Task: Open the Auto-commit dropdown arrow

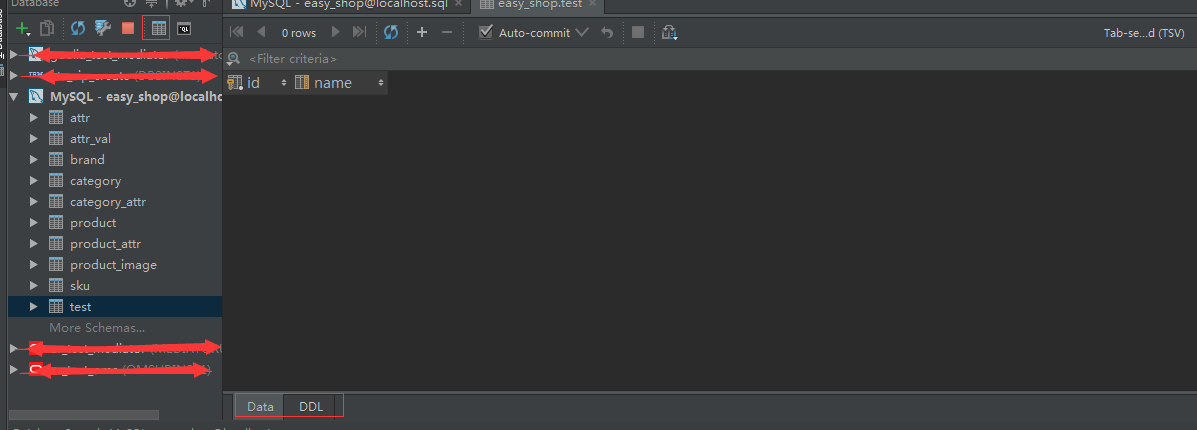Action: [x=581, y=33]
